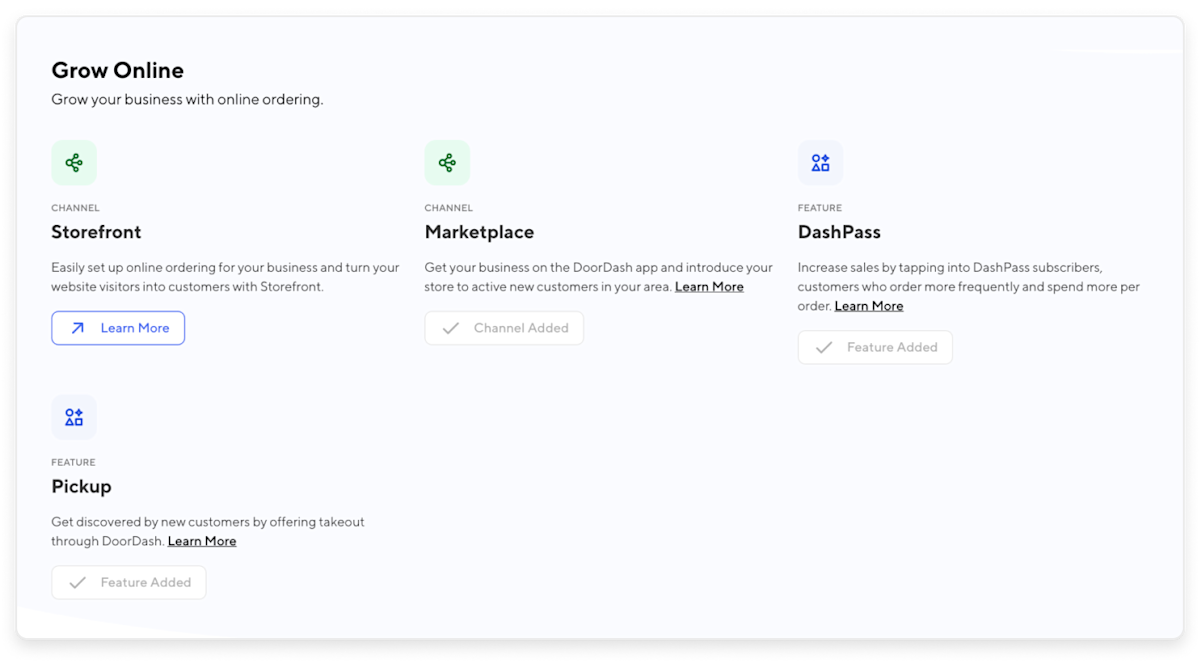The height and width of the screenshot is (669, 1200).
Task: Click the Feature Added button under Pickup
Action: pyautogui.click(x=129, y=582)
